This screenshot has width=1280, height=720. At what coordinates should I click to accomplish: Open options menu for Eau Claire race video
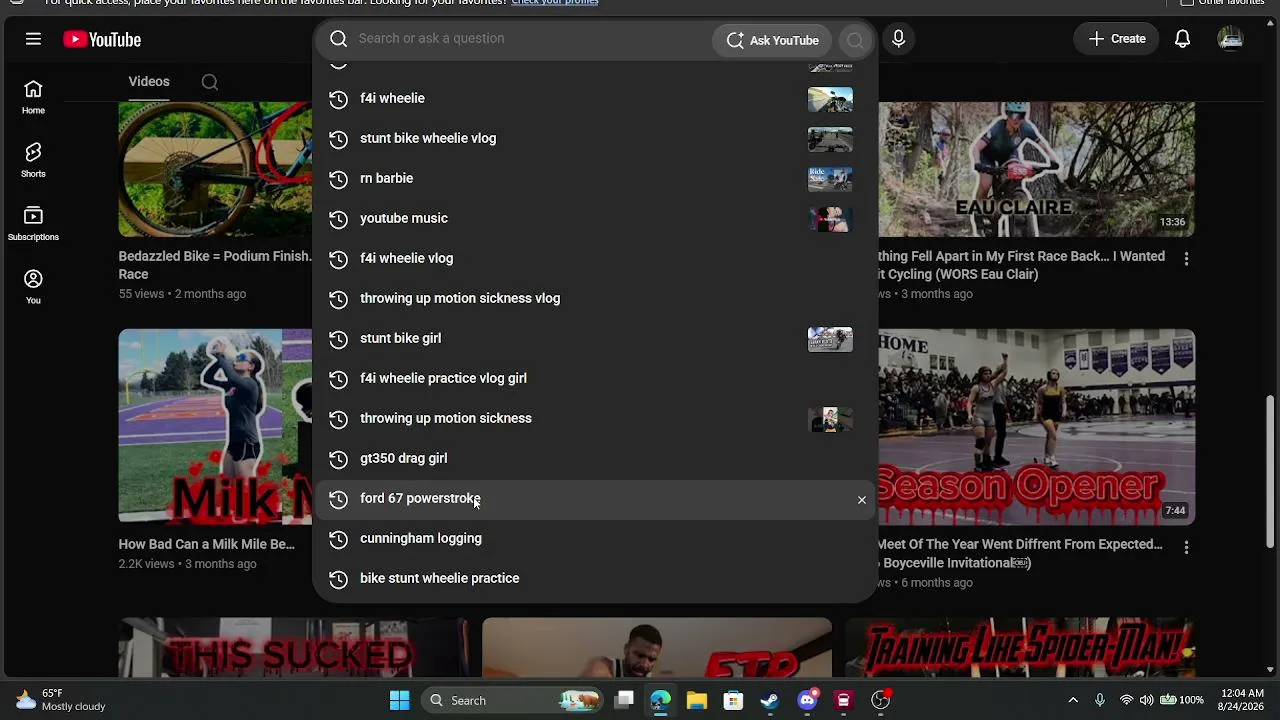(1186, 259)
